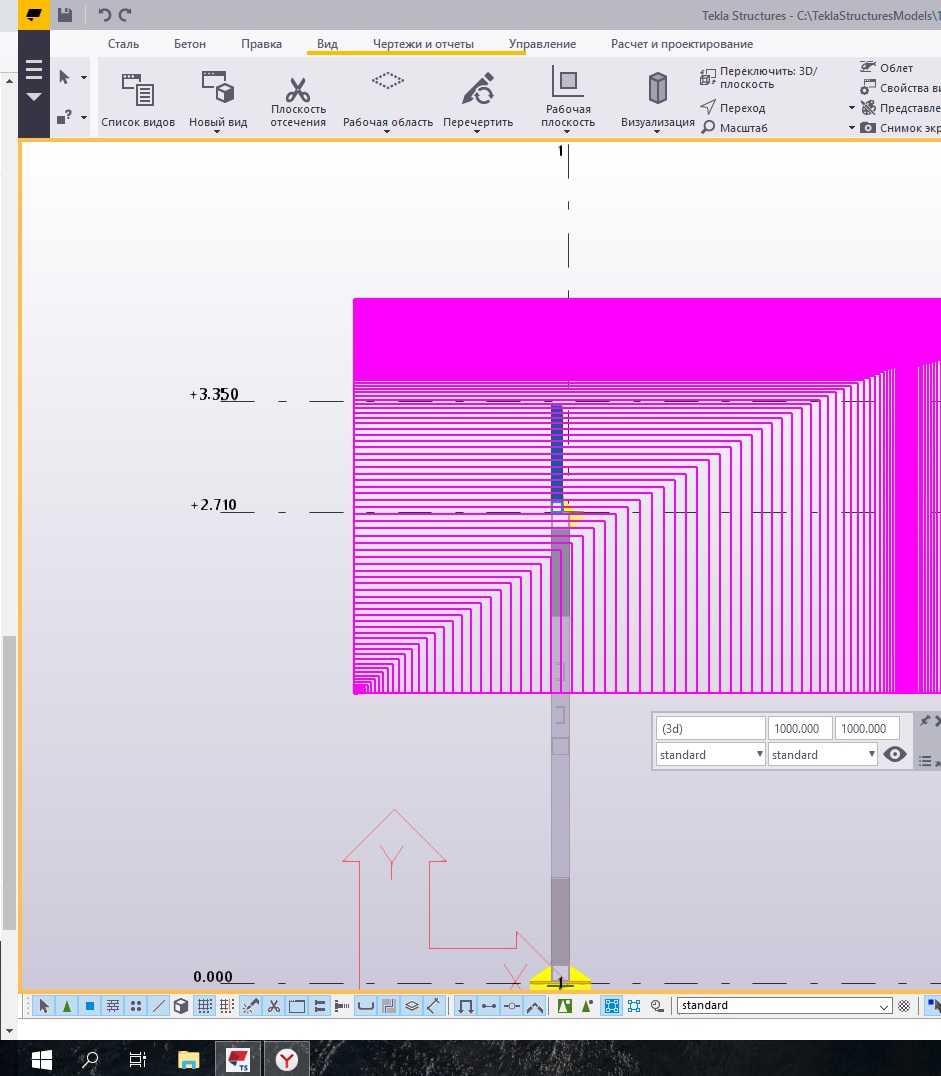Toggle the eye visibility button

pos(895,755)
